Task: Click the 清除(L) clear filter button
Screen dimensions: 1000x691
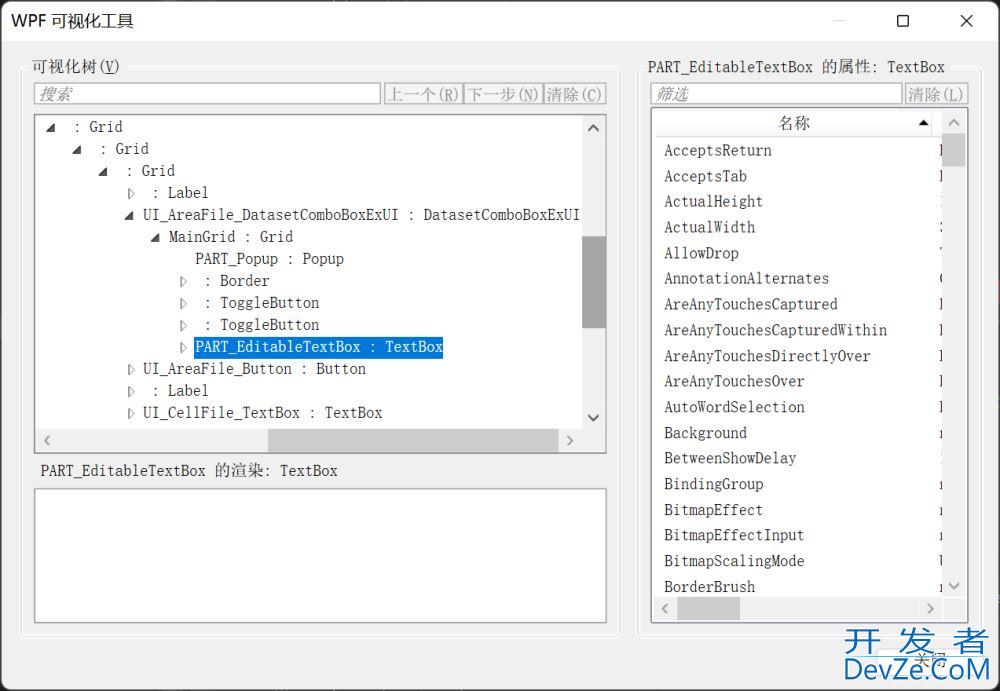Action: pyautogui.click(x=936, y=94)
